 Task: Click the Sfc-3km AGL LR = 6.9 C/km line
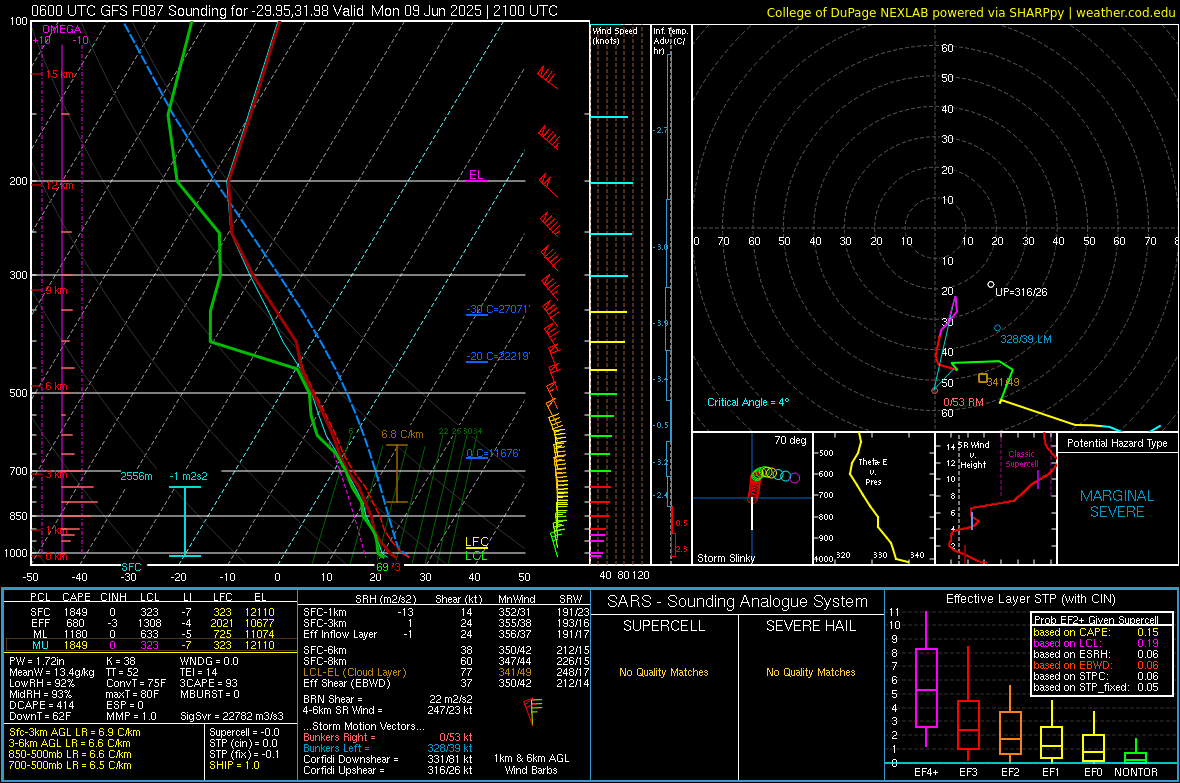(x=75, y=732)
